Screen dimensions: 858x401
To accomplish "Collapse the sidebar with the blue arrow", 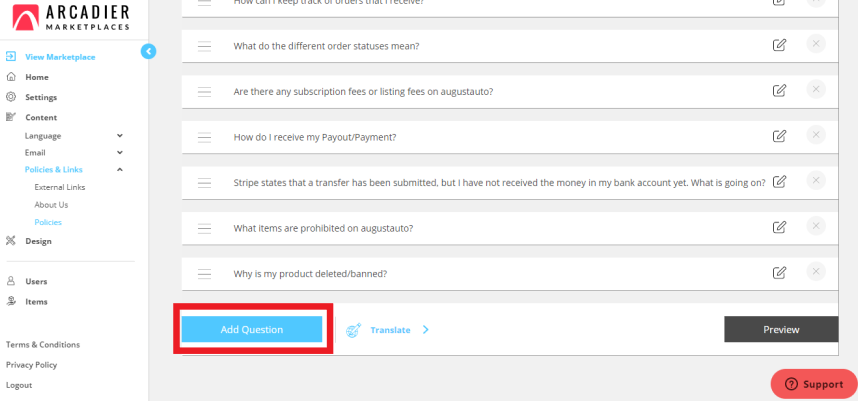I will coord(148,51).
